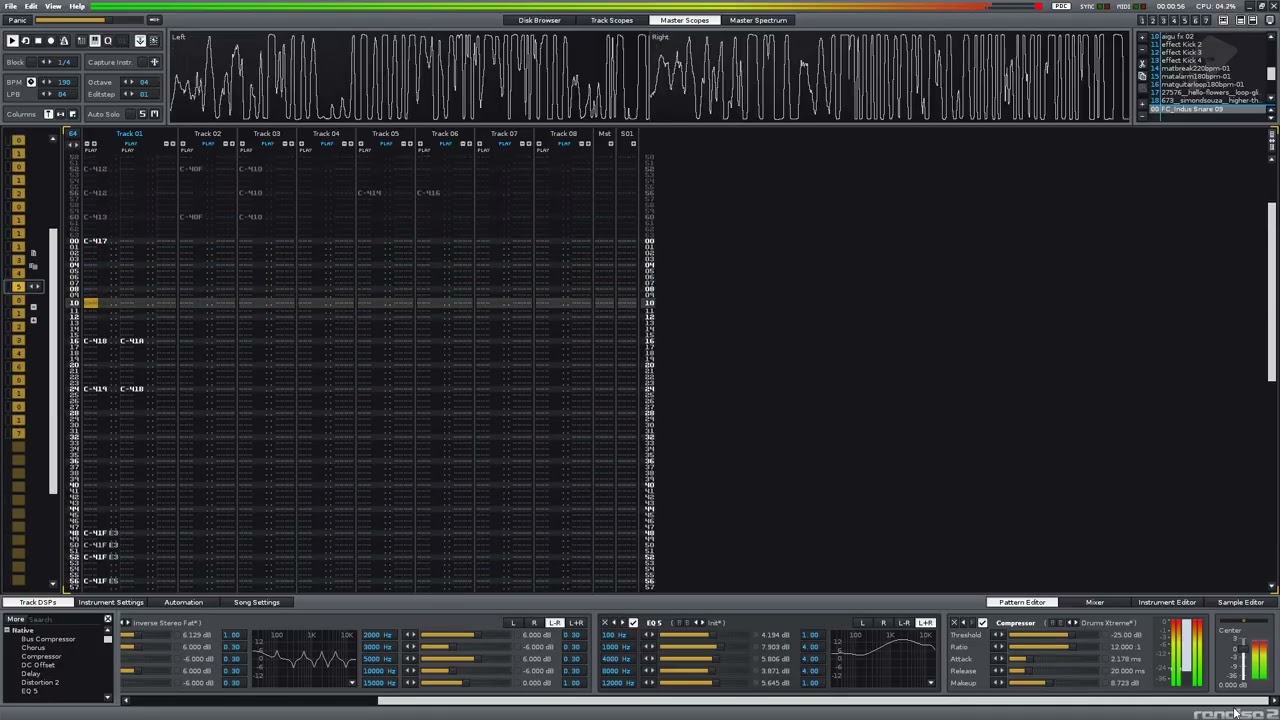Select Chorus in DSP list

(x=33, y=648)
